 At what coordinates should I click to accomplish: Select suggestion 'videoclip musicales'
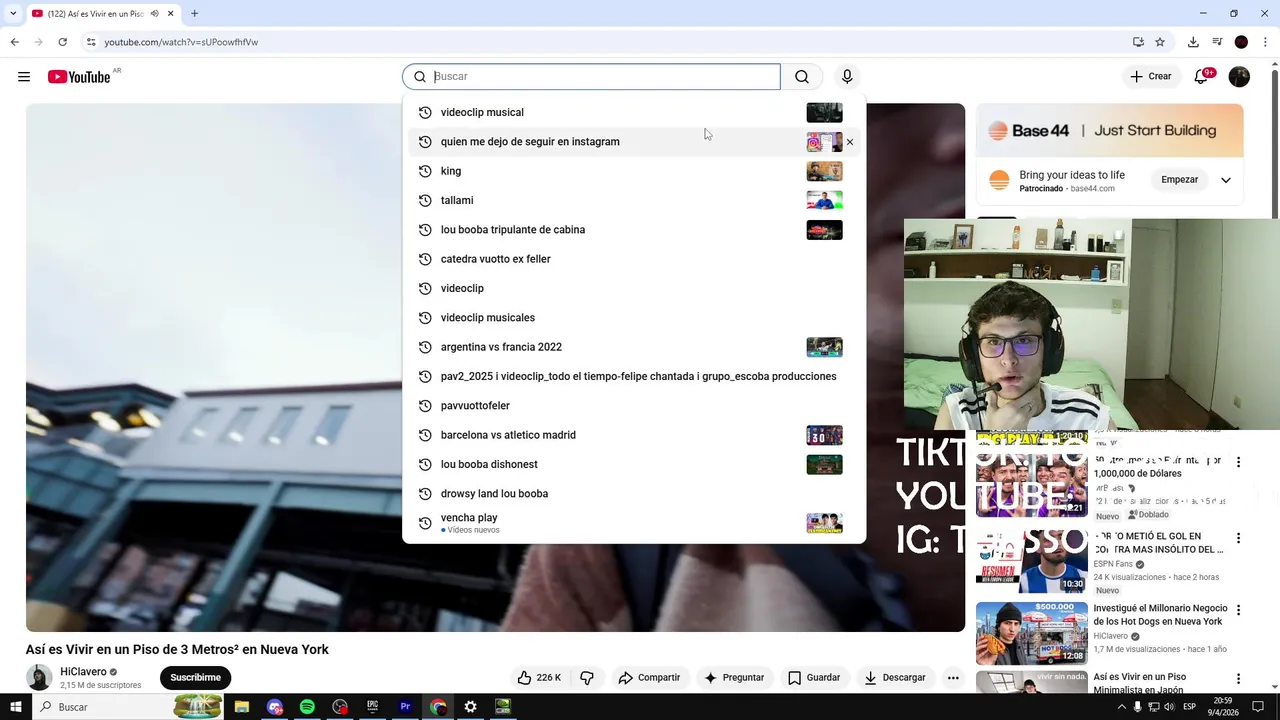coord(634,318)
